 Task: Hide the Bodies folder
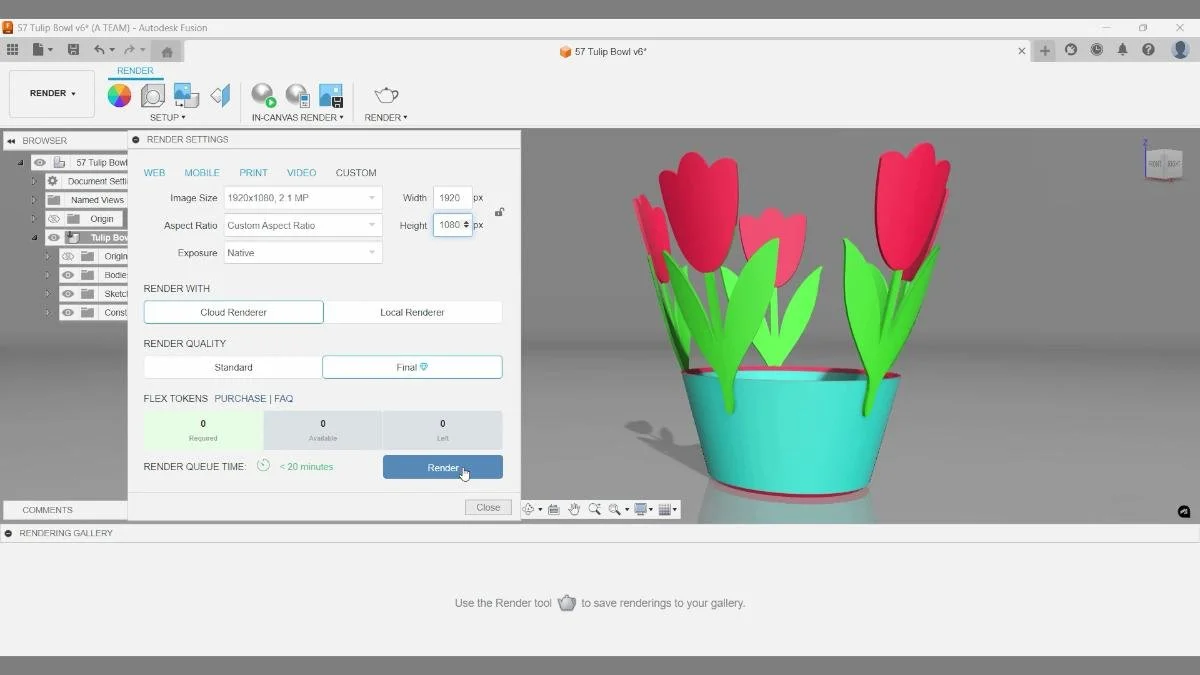[x=68, y=275]
